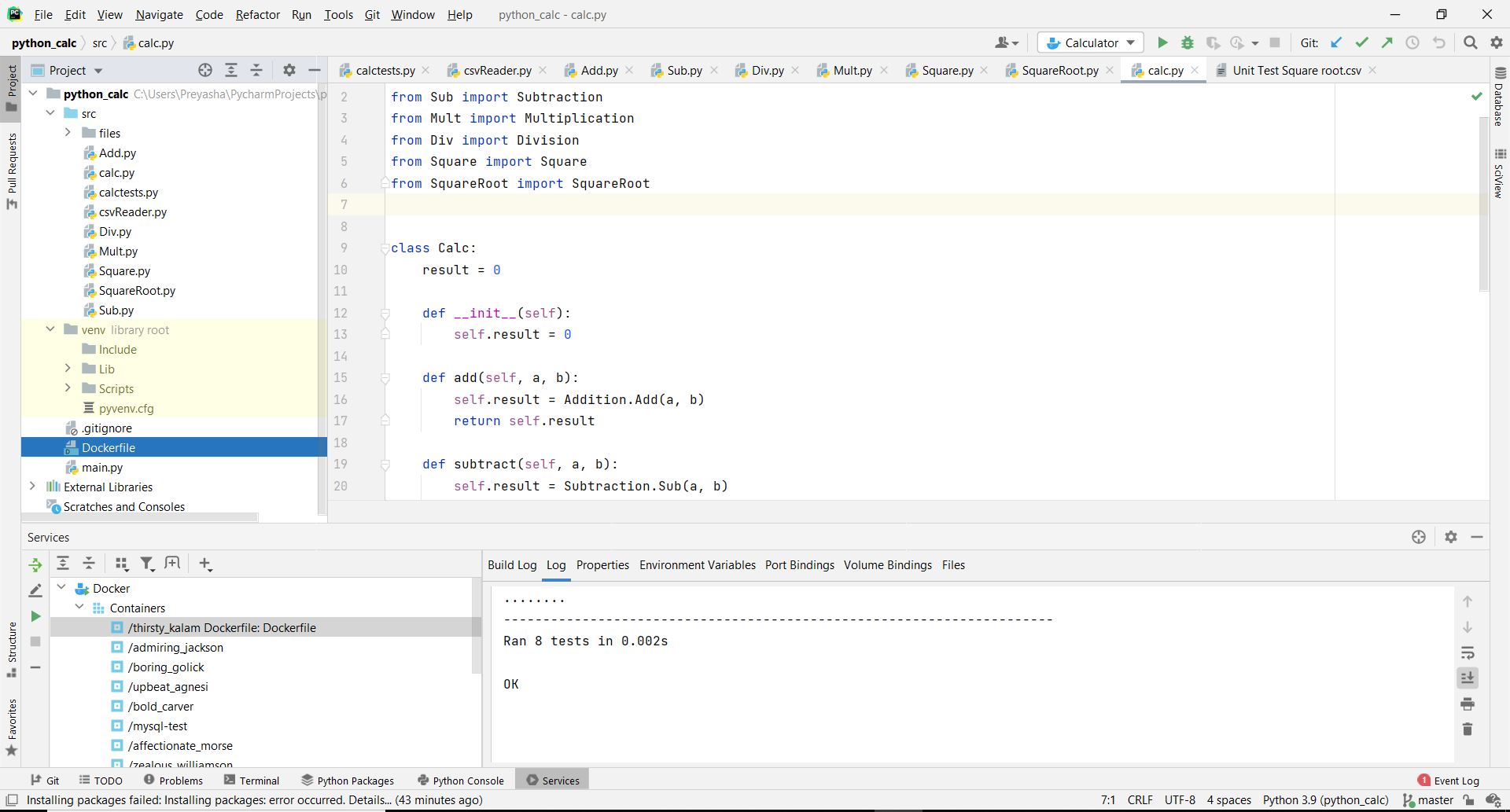Open the Build Log tab
This screenshot has width=1510, height=812.
(x=512, y=564)
